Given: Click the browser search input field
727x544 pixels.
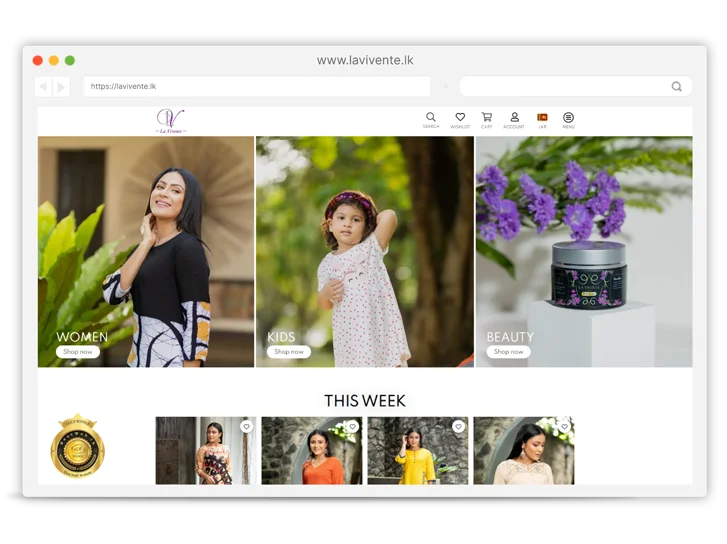Looking at the screenshot, I should tap(575, 86).
